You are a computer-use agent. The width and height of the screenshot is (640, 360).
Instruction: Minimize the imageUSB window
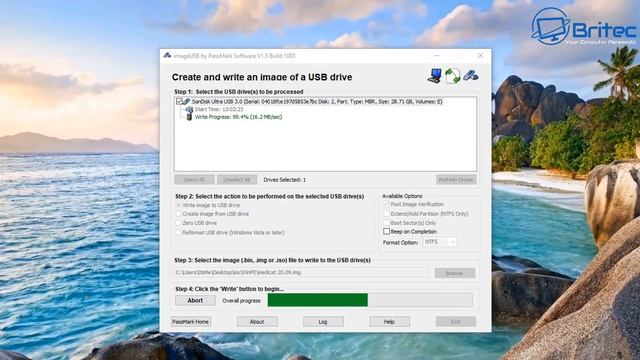437,56
